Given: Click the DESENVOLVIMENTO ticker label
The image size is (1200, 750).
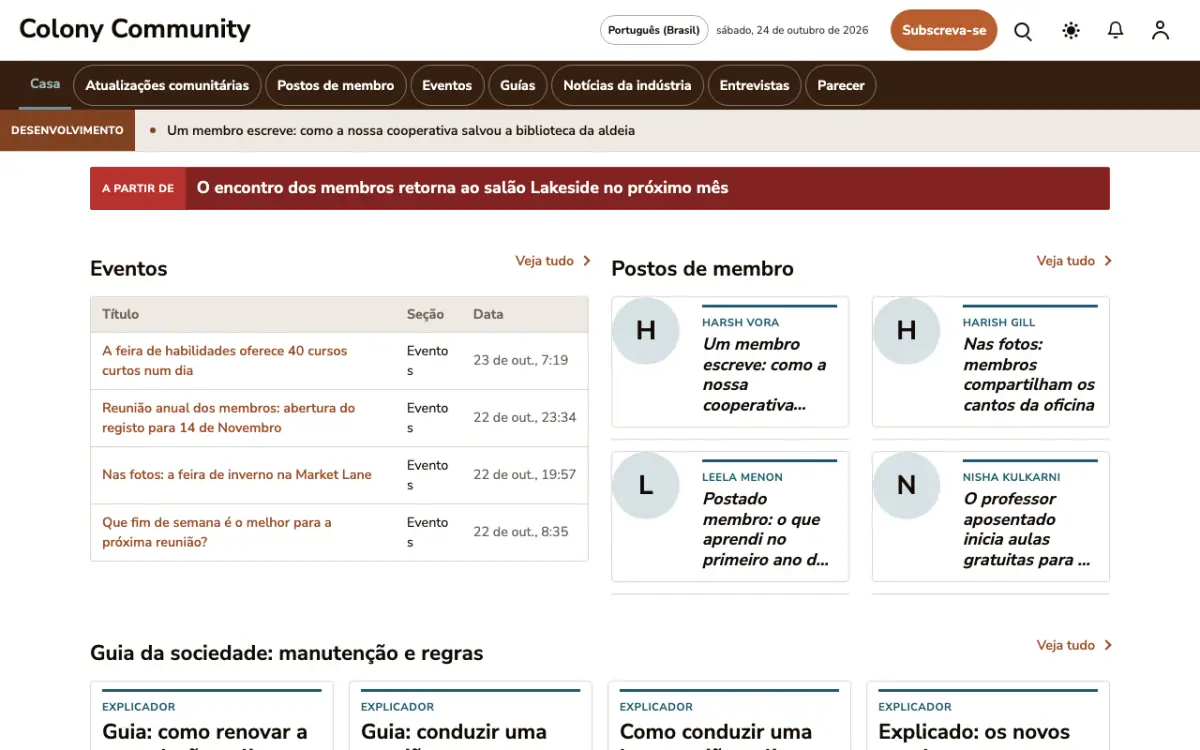Looking at the screenshot, I should [x=67, y=130].
